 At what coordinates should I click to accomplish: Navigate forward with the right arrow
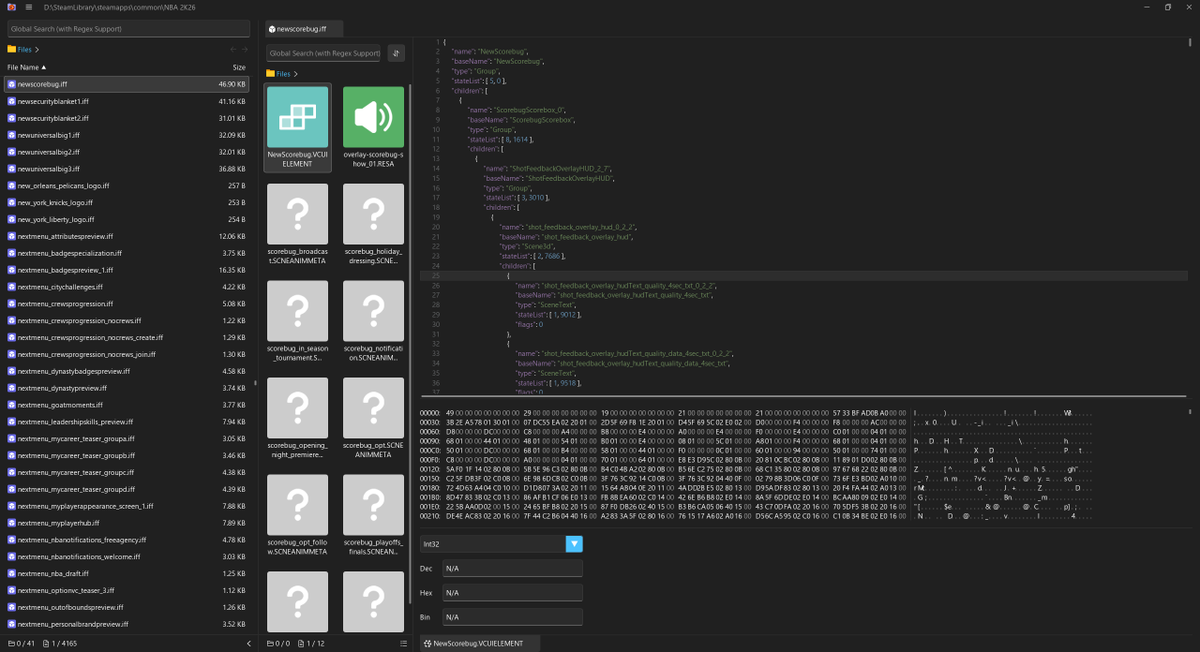[x=245, y=49]
